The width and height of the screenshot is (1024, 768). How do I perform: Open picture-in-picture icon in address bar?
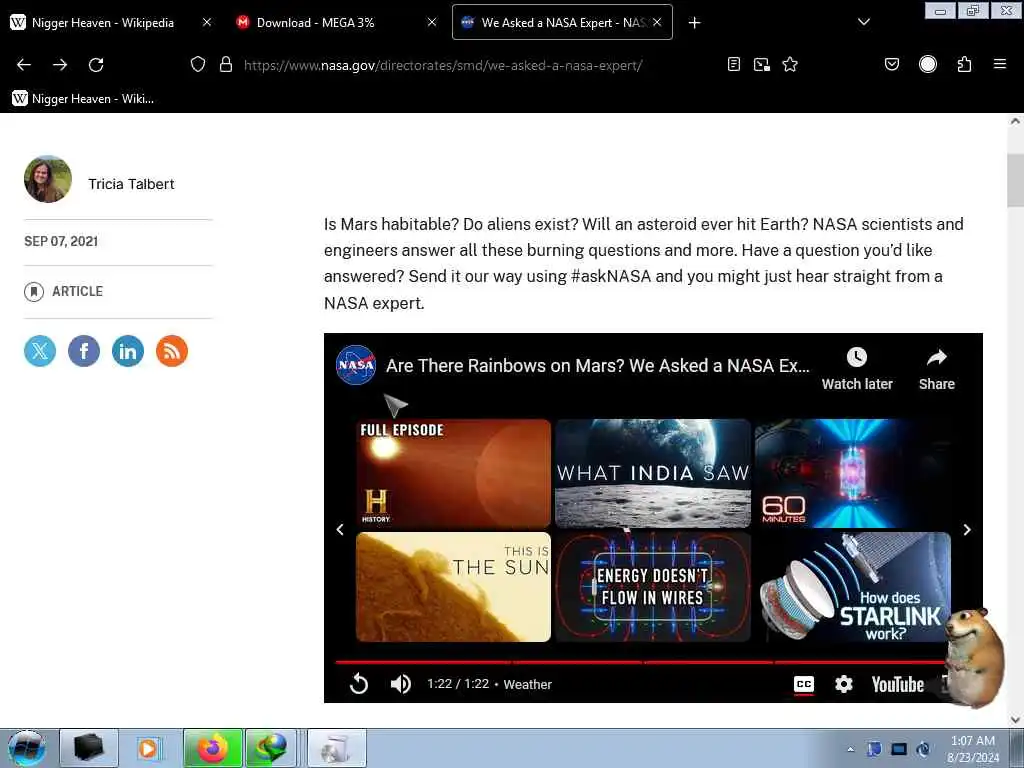click(x=761, y=65)
